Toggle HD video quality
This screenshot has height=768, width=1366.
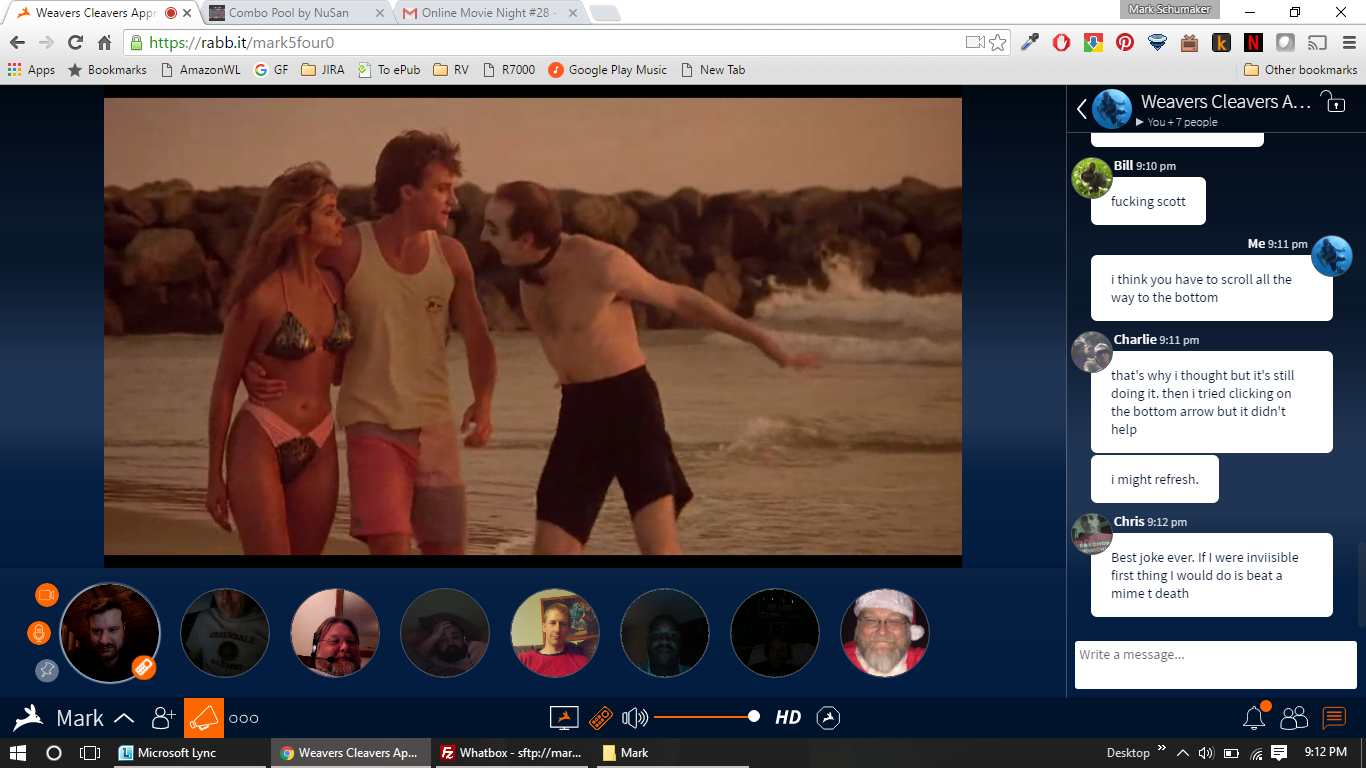(x=788, y=718)
